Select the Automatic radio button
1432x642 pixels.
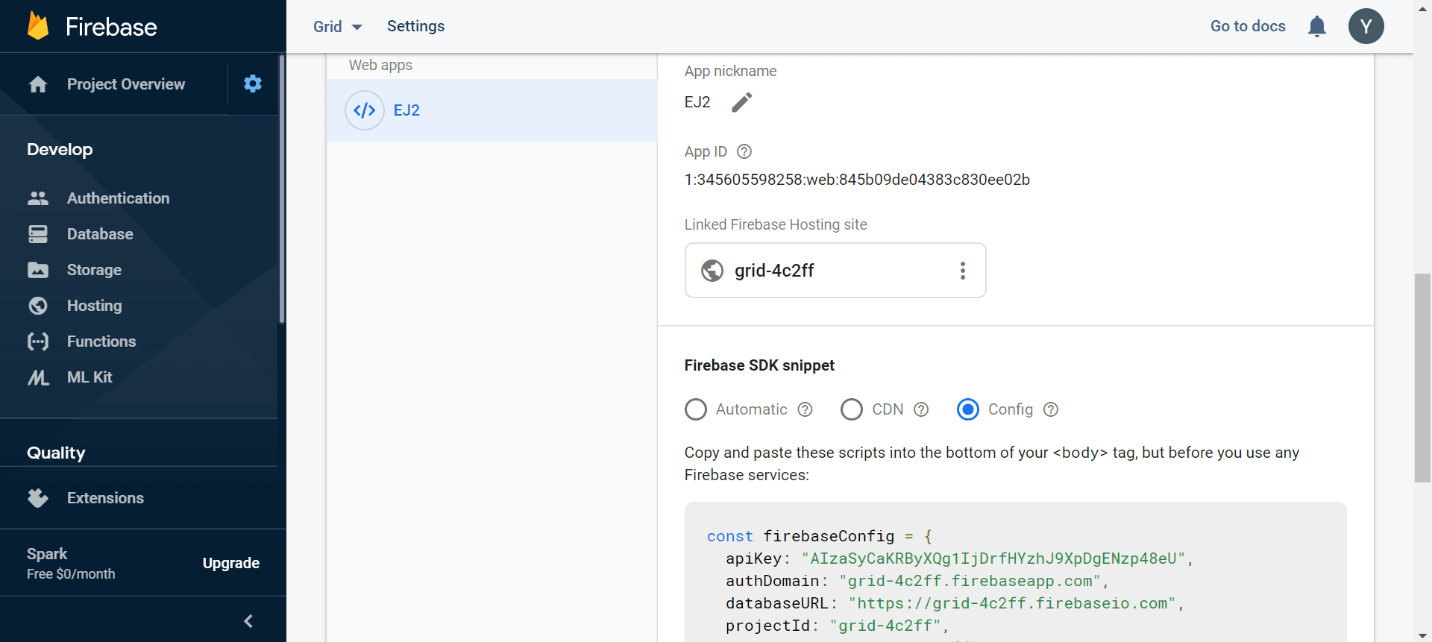pyautogui.click(x=695, y=409)
